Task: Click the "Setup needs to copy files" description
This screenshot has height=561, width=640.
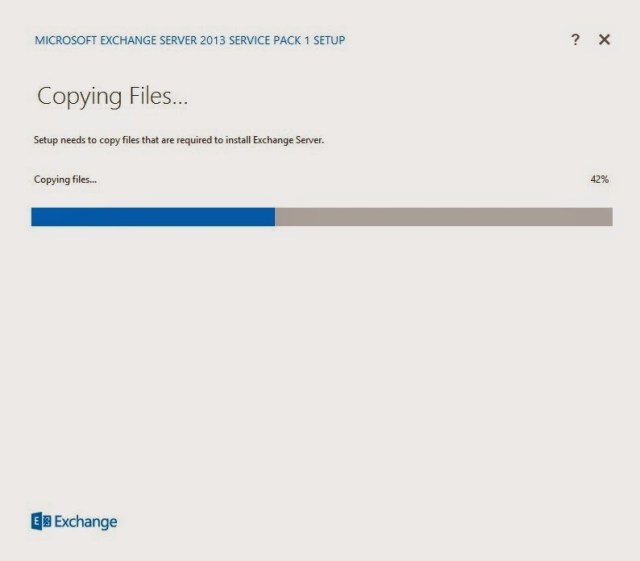Action: [179, 140]
